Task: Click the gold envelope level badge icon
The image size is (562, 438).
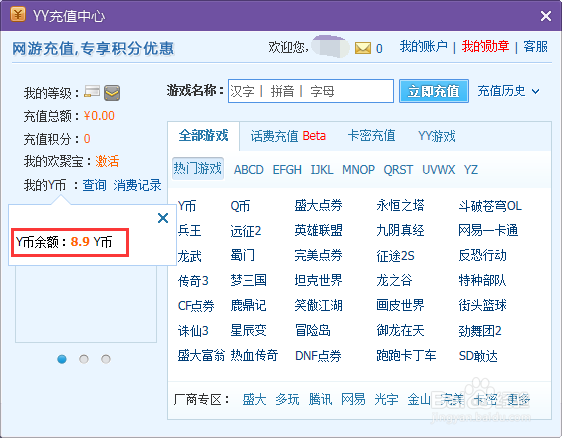Action: [112, 93]
